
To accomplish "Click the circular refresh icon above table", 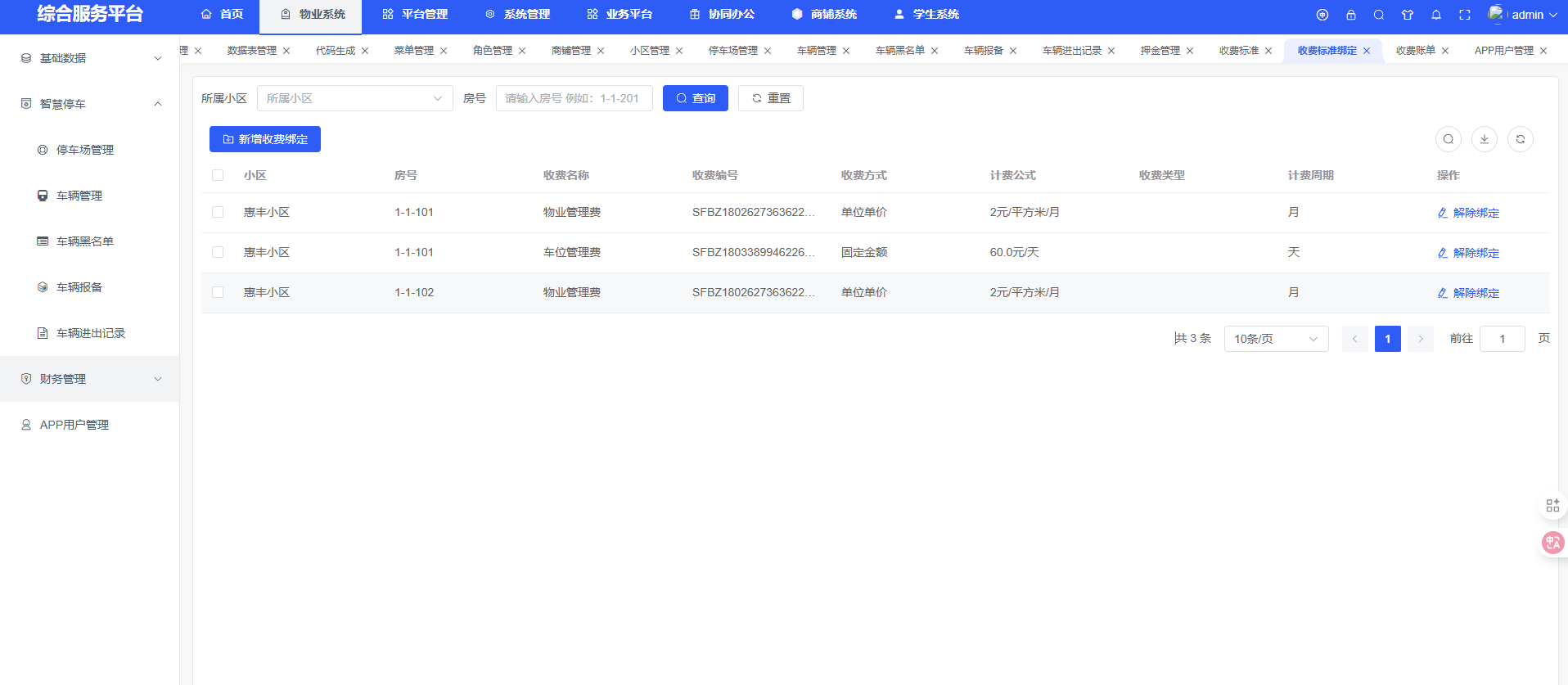I will tap(1521, 139).
